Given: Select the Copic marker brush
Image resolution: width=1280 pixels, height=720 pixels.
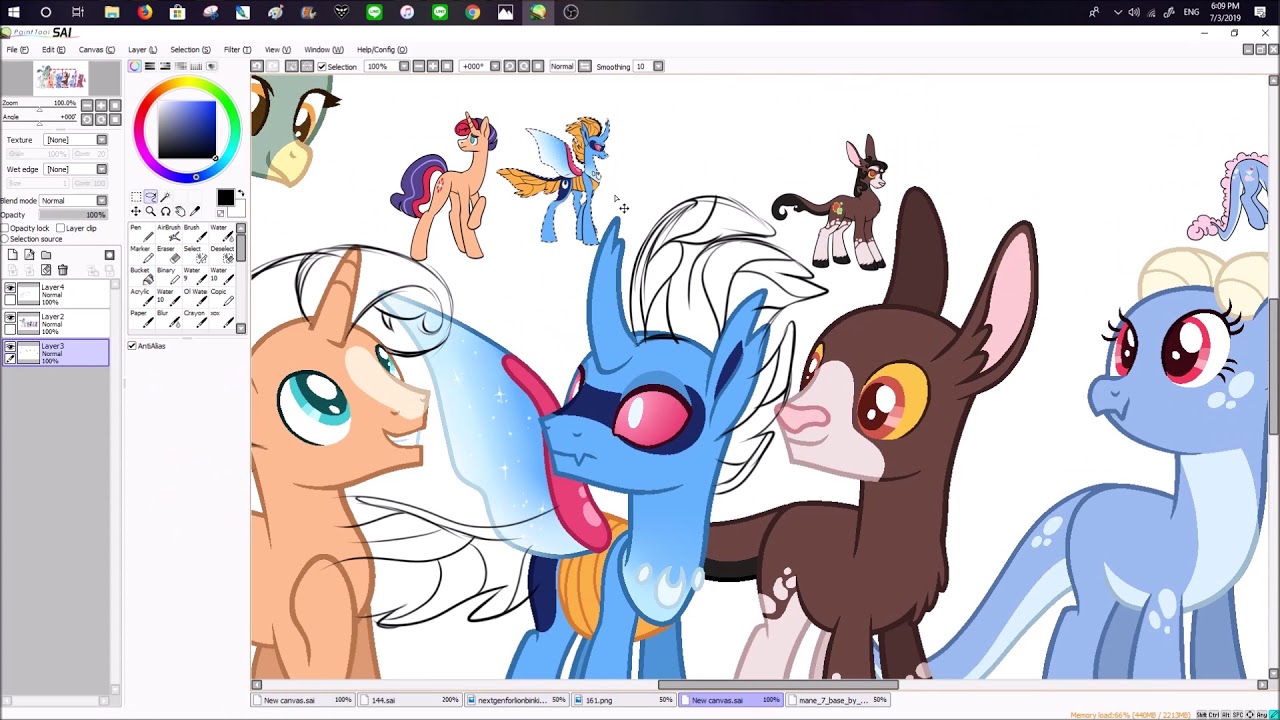Looking at the screenshot, I should (222, 298).
